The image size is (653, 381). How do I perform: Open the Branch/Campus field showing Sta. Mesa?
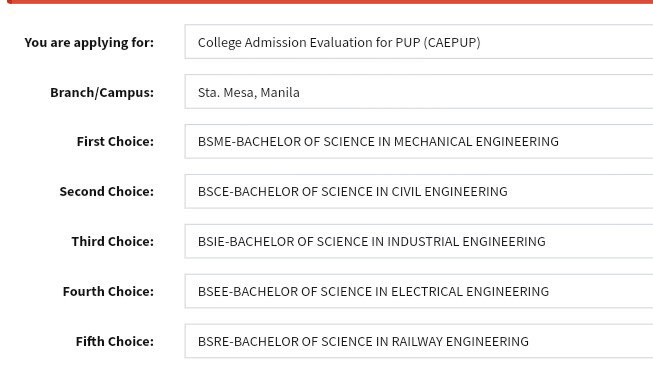coord(419,92)
